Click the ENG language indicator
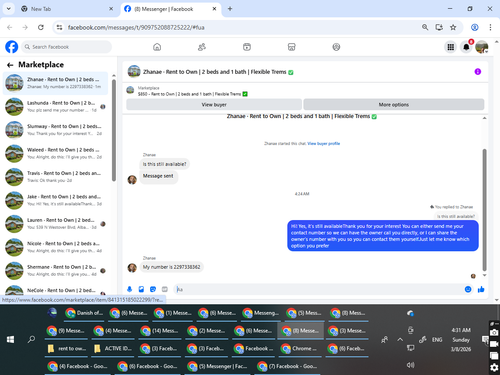The height and width of the screenshot is (375, 500). pos(437,340)
